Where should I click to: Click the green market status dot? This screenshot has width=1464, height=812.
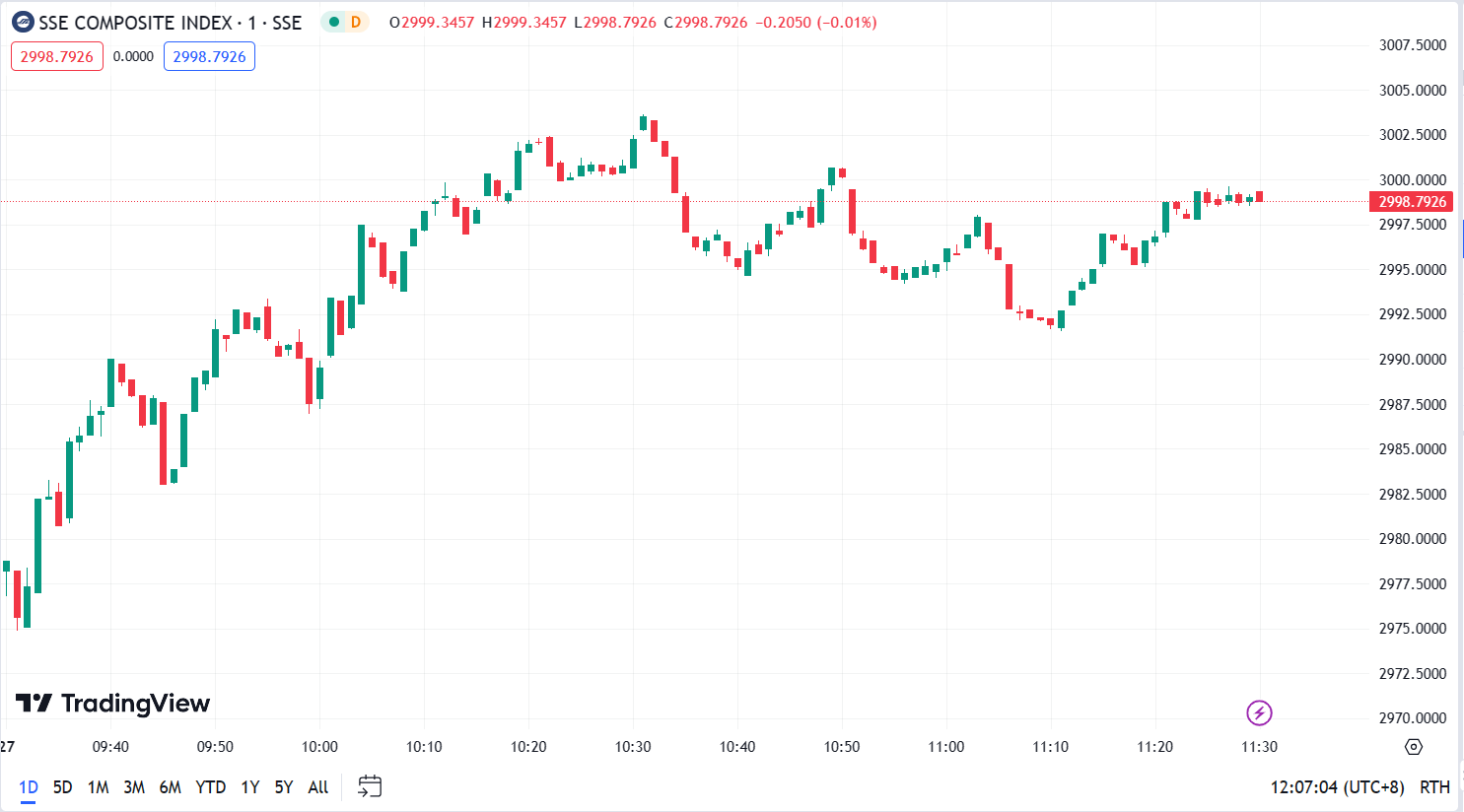tap(334, 22)
